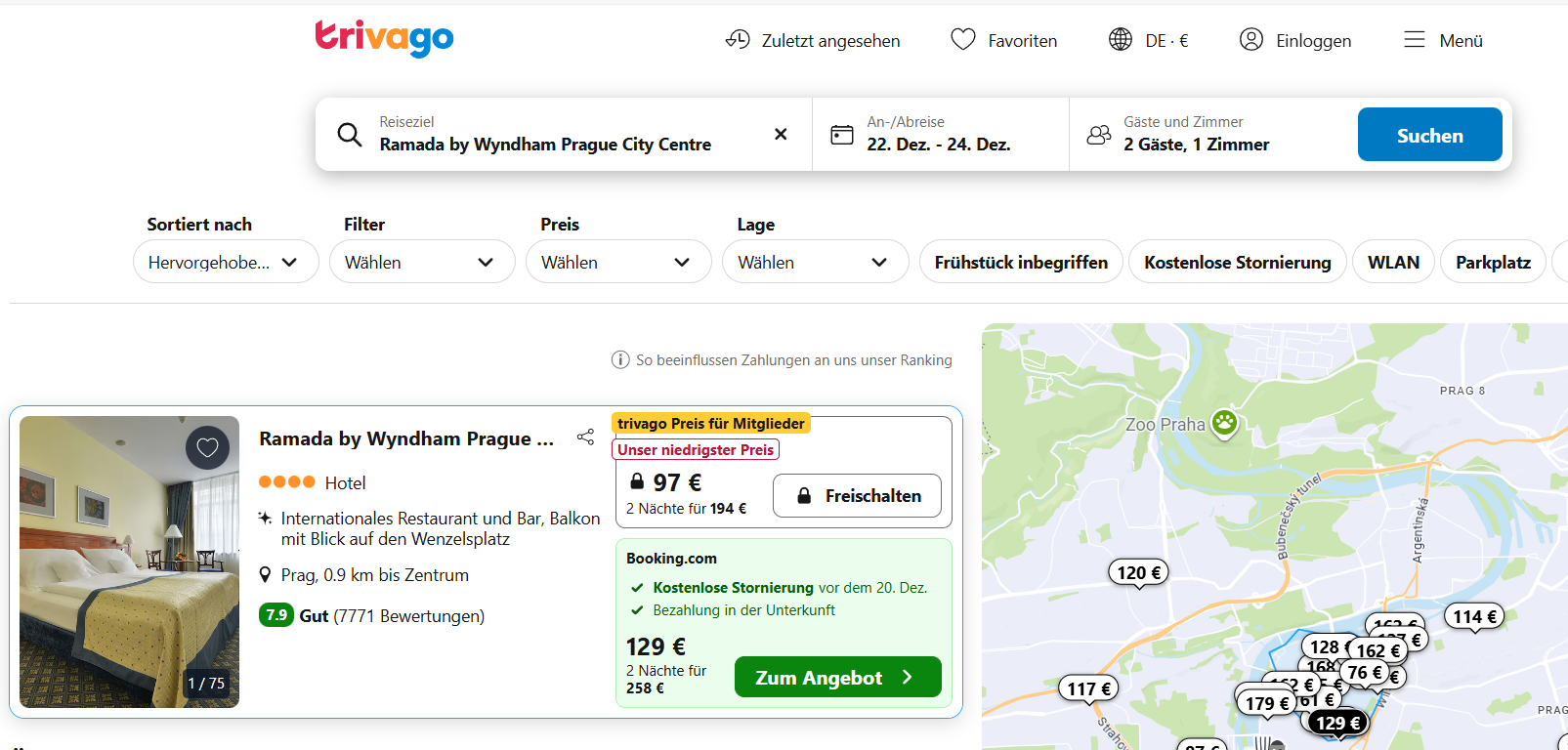Expand the Sortiert nach dropdown
The width and height of the screenshot is (1568, 750).
coord(226,262)
